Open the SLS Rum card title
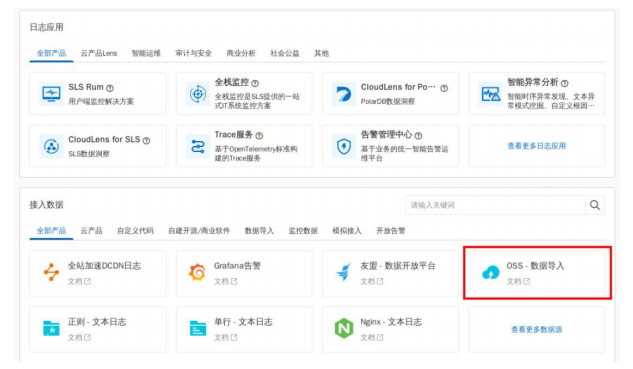633x369 pixels. [x=86, y=87]
